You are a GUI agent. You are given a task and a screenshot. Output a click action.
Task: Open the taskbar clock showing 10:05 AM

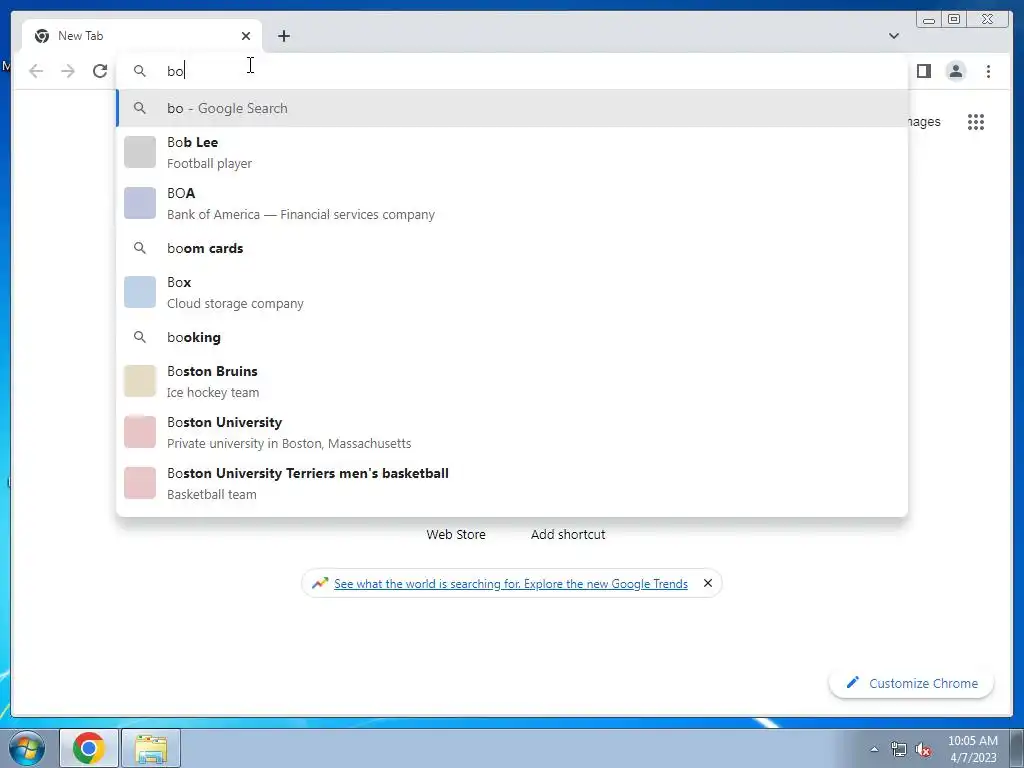(x=973, y=749)
